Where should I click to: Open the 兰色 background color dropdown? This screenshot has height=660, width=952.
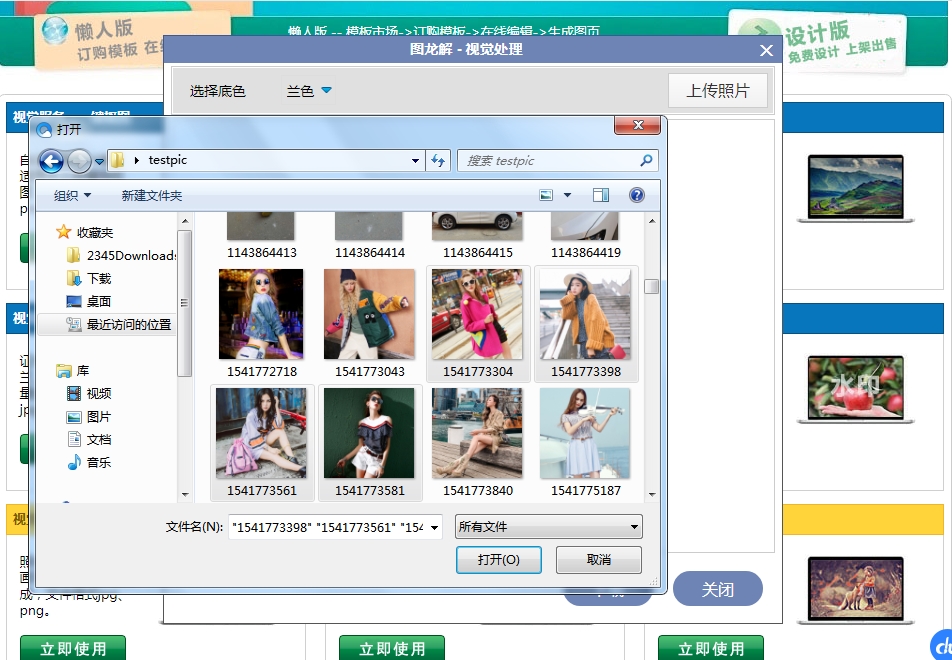click(309, 90)
